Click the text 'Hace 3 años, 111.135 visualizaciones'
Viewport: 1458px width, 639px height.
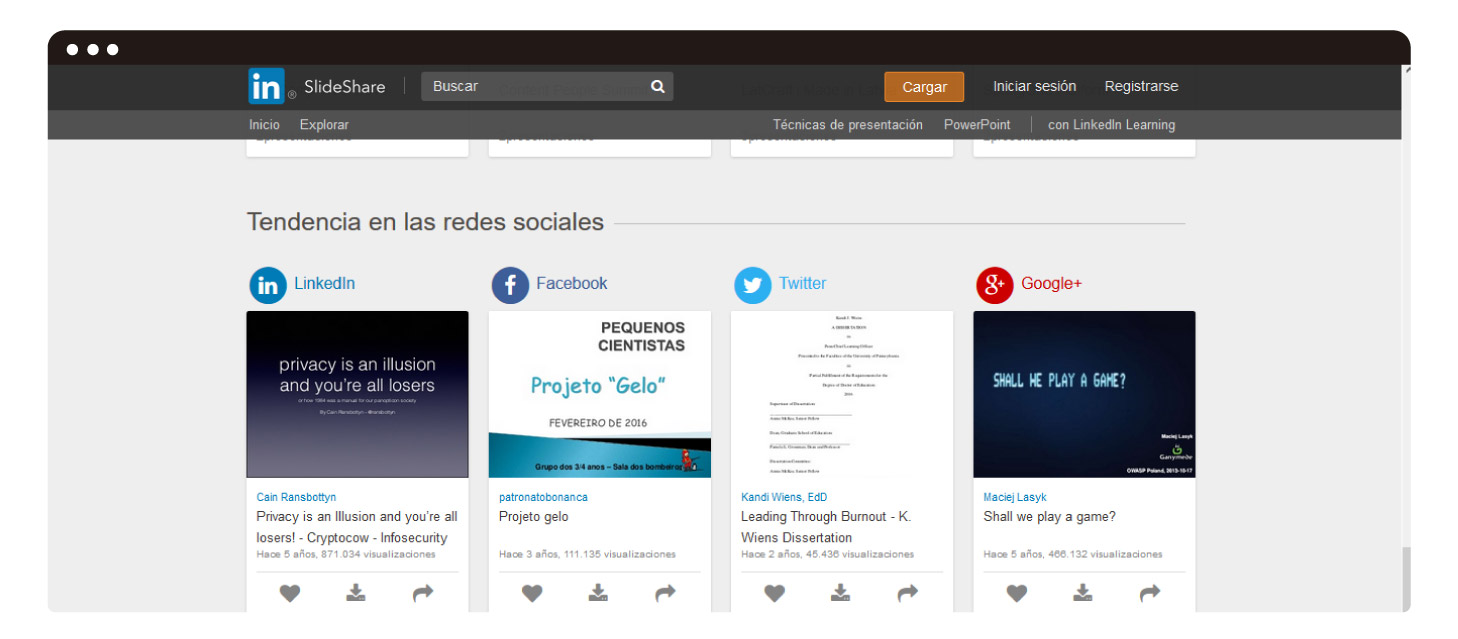(587, 554)
